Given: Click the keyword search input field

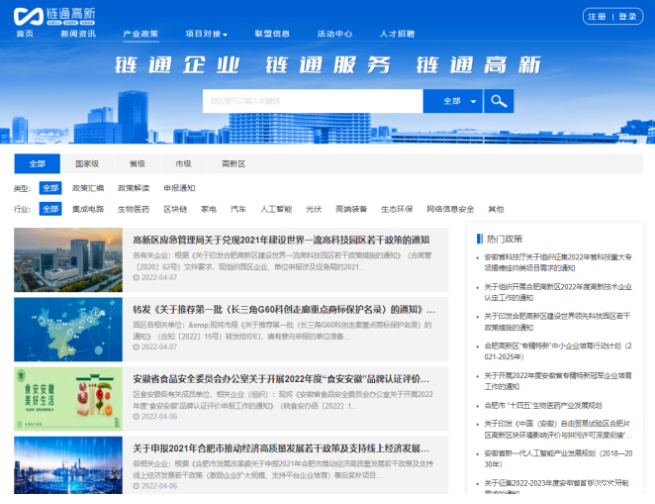Looking at the screenshot, I should click(312, 101).
